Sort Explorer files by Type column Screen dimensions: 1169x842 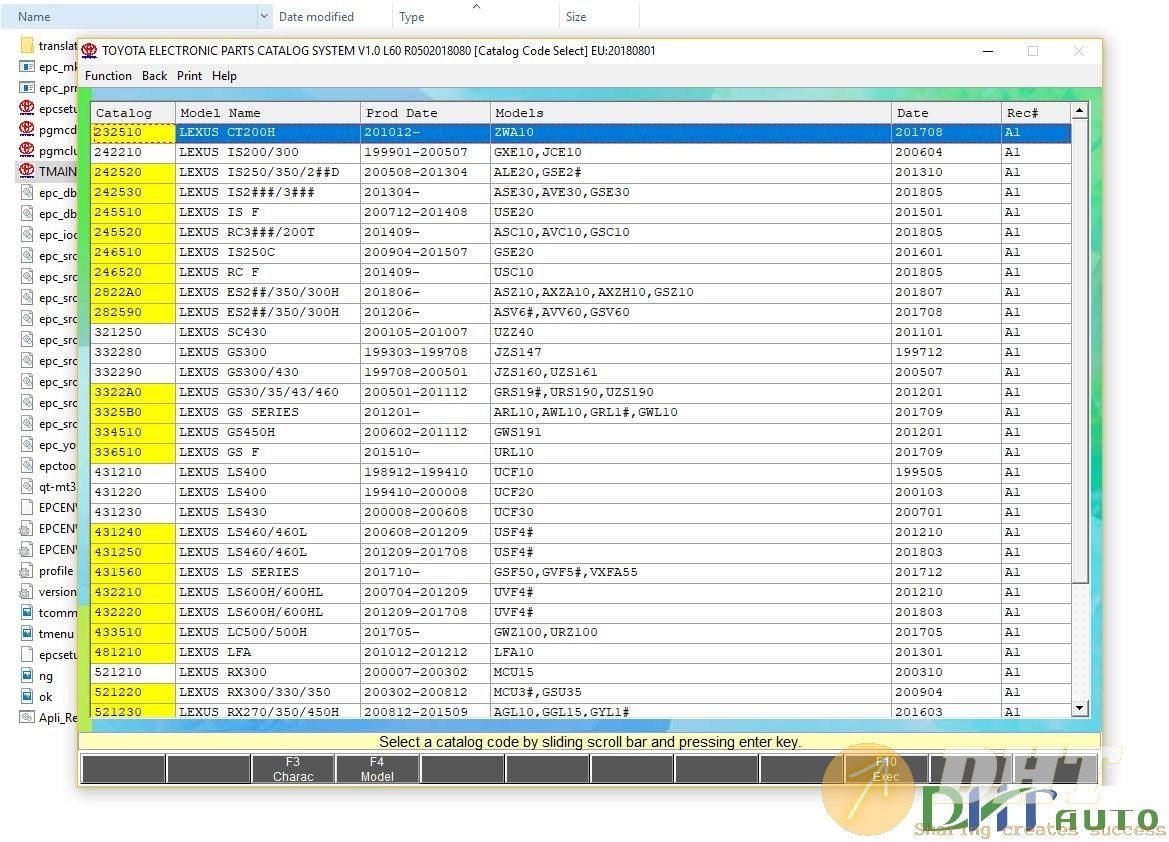tap(476, 16)
